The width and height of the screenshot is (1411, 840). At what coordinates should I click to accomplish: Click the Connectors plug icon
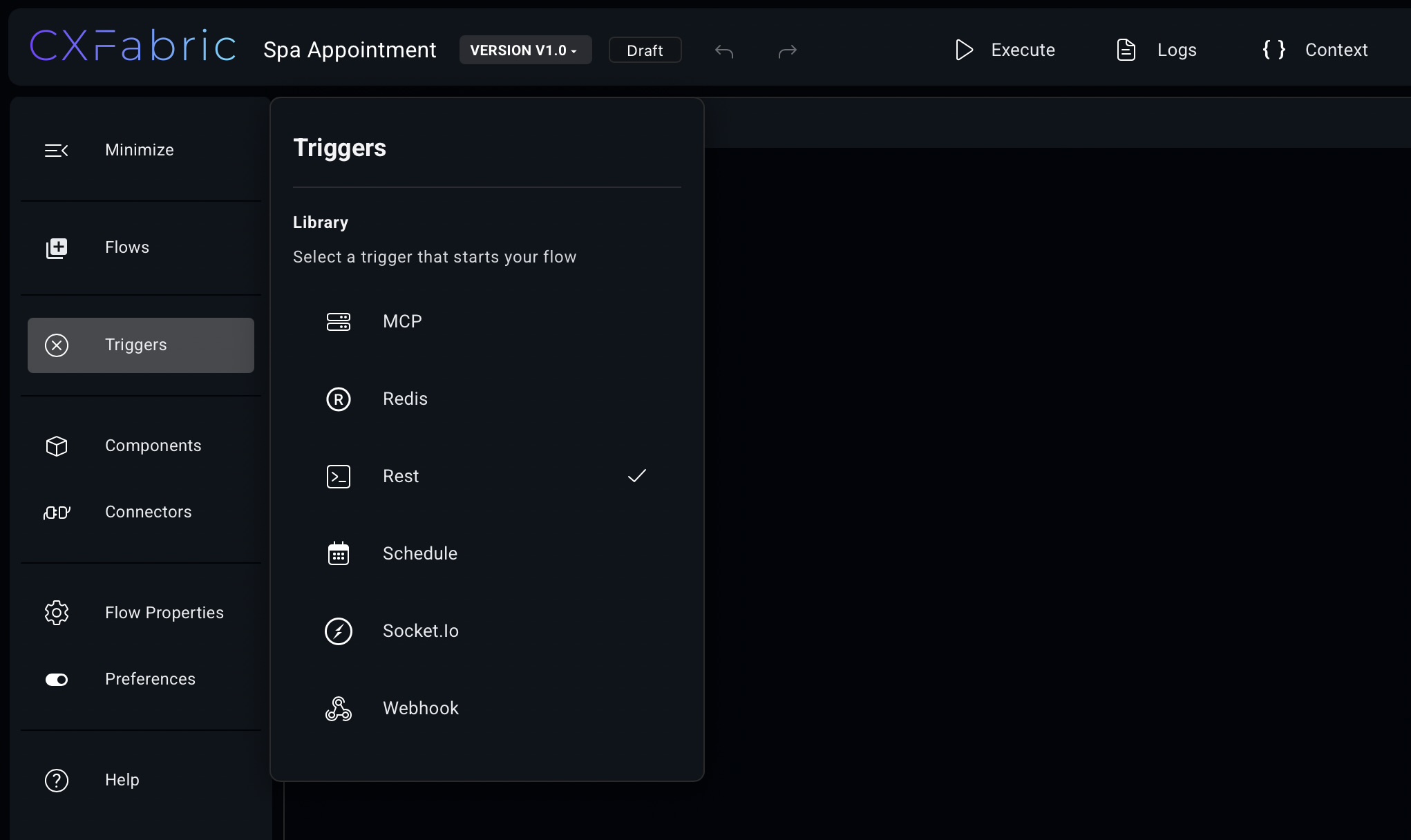click(57, 513)
